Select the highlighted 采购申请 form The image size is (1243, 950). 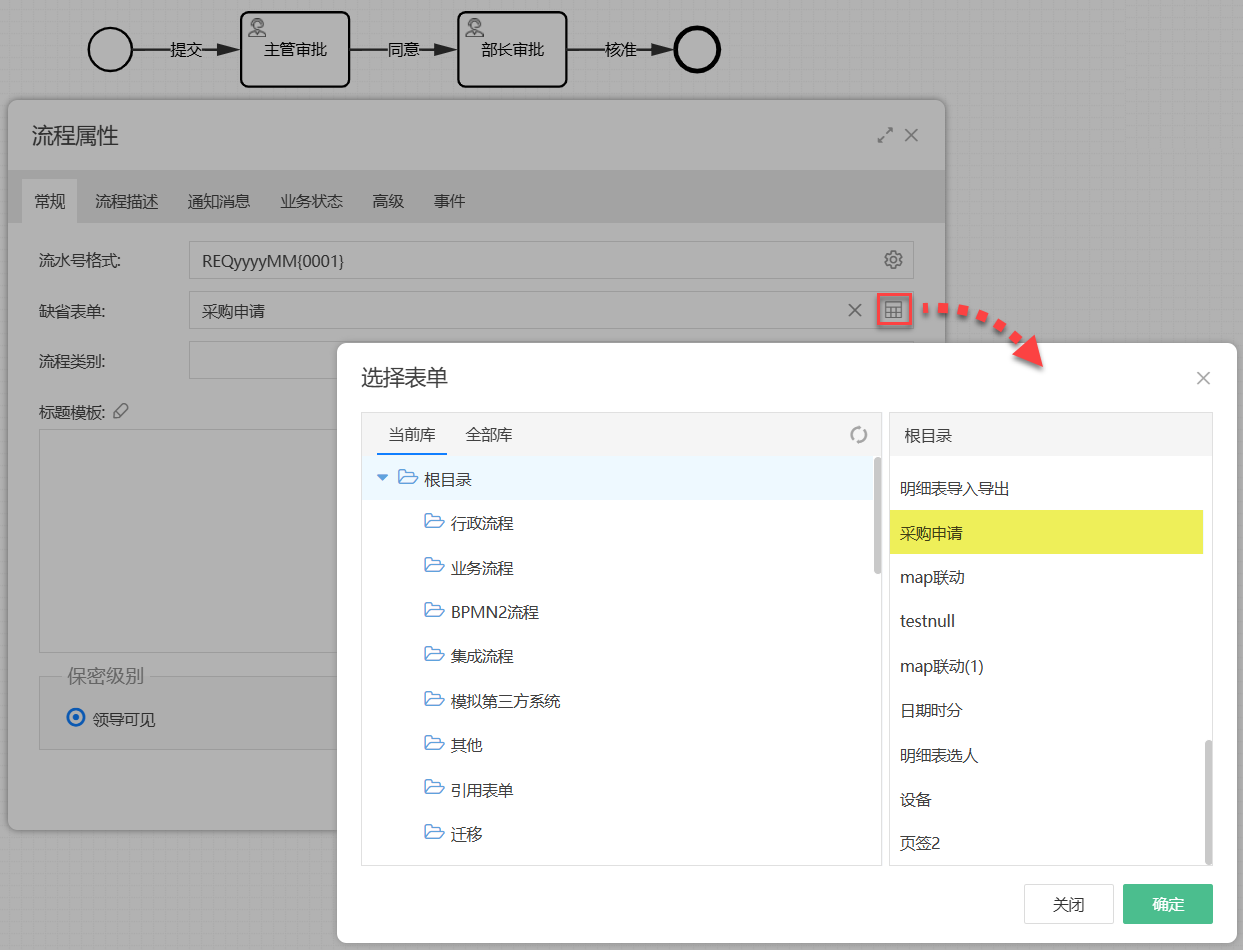point(1046,532)
